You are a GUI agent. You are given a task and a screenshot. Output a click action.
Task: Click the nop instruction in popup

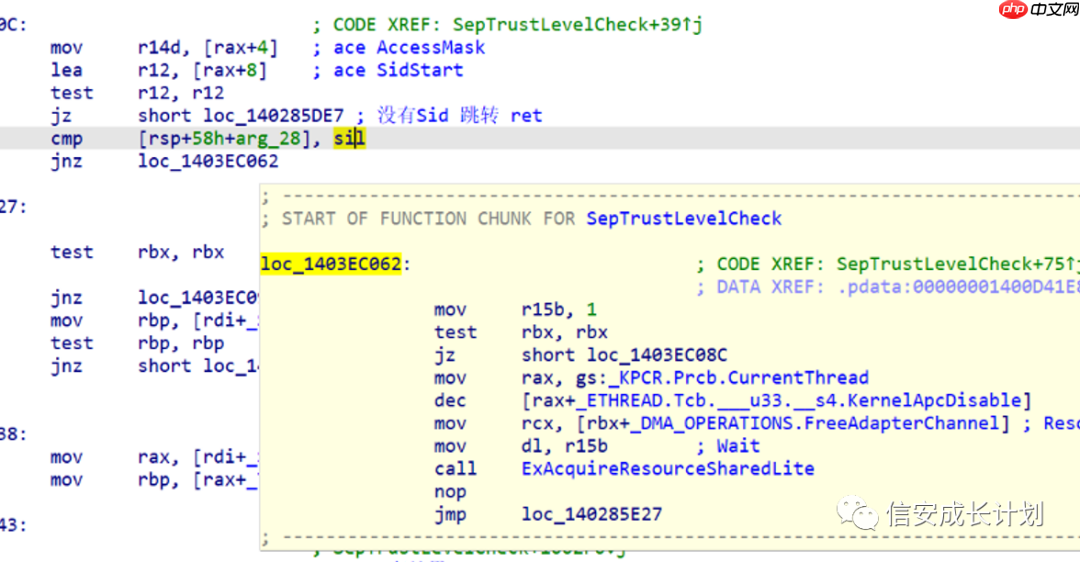(x=450, y=492)
